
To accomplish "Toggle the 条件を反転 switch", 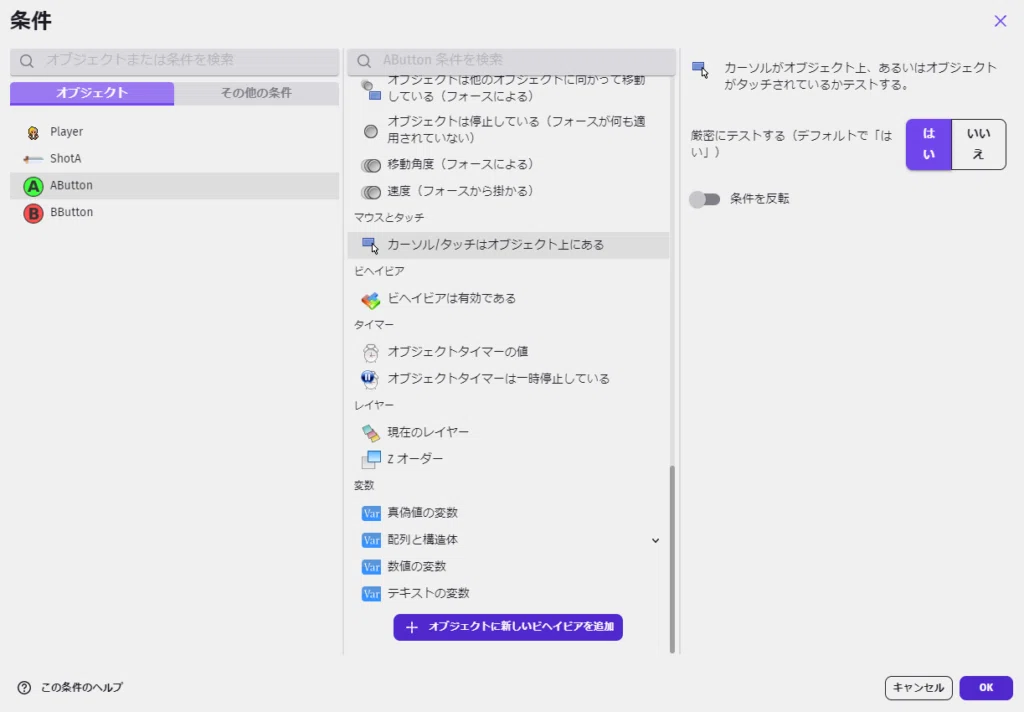I will [705, 199].
